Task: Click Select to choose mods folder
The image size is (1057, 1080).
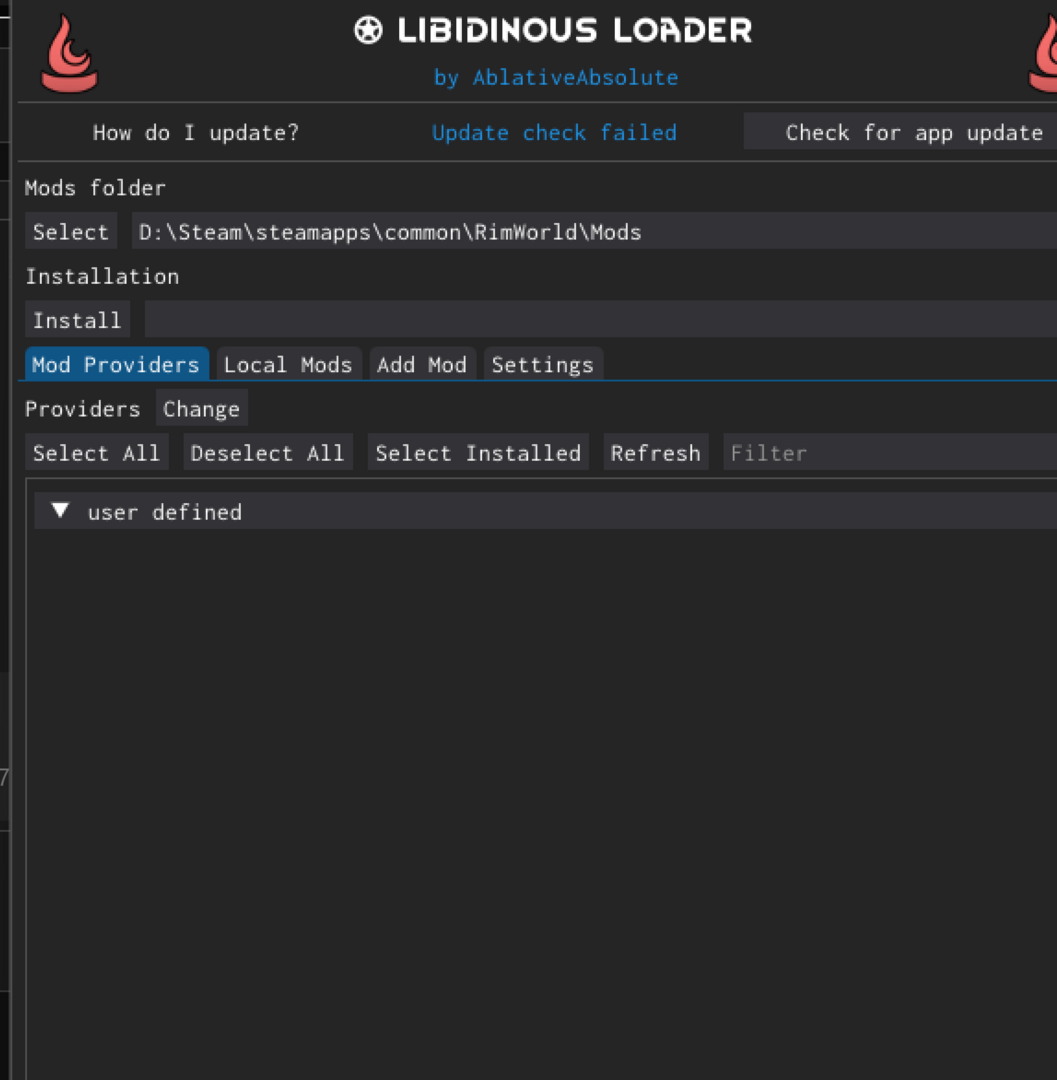Action: (70, 231)
